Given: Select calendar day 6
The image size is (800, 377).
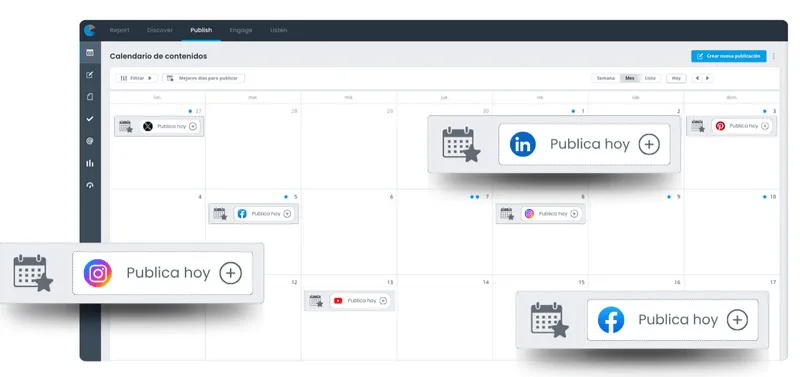Looking at the screenshot, I should [349, 233].
